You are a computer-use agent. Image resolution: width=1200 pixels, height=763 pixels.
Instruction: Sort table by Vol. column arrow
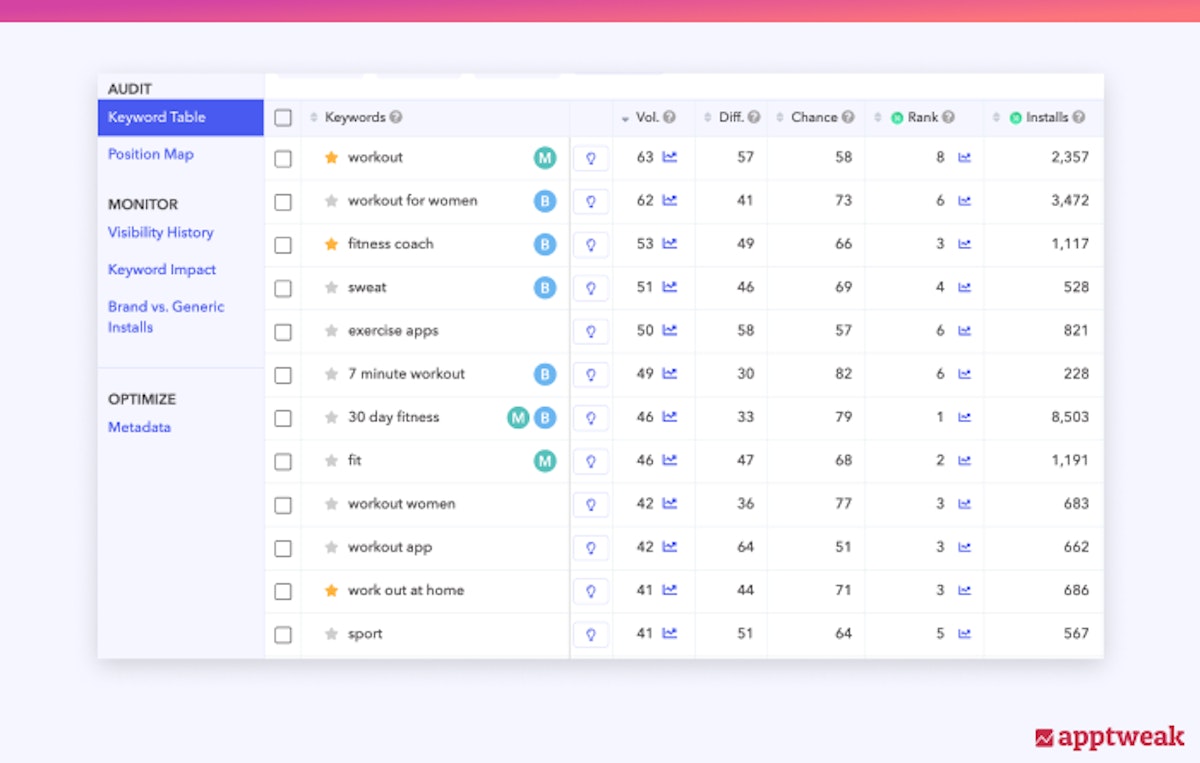[x=625, y=118]
